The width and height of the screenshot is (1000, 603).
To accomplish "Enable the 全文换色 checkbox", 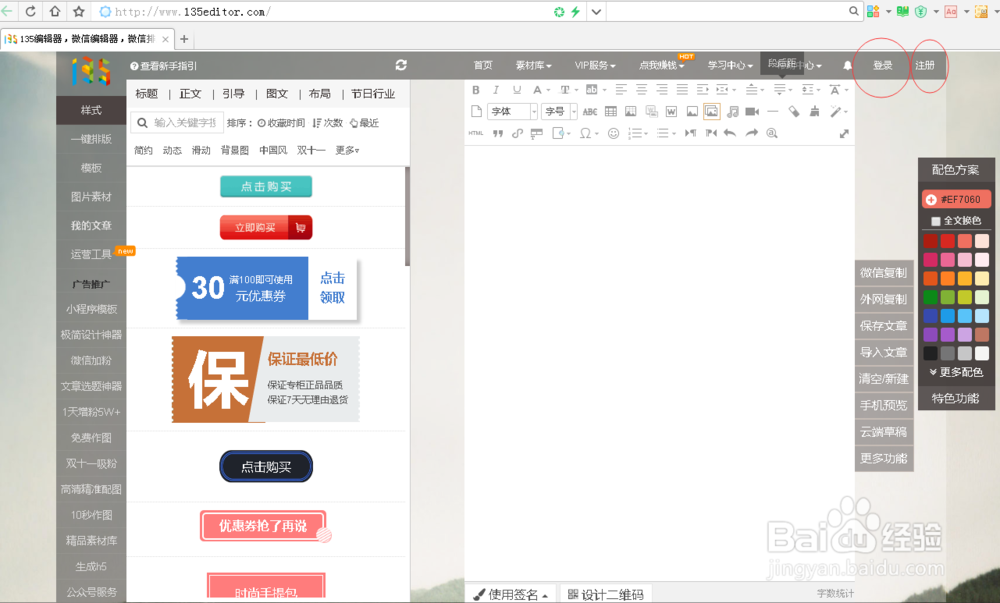I will point(936,221).
